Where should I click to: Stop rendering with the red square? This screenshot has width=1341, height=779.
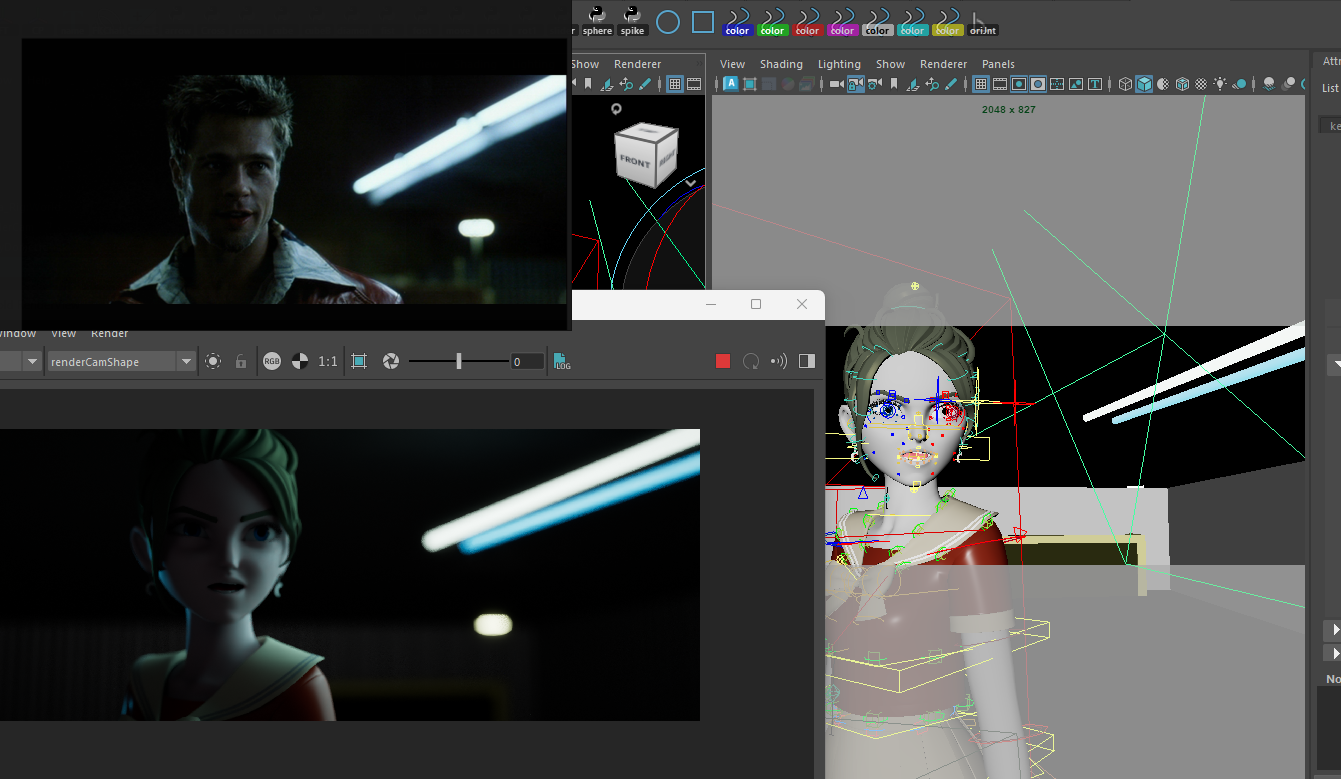pos(723,361)
